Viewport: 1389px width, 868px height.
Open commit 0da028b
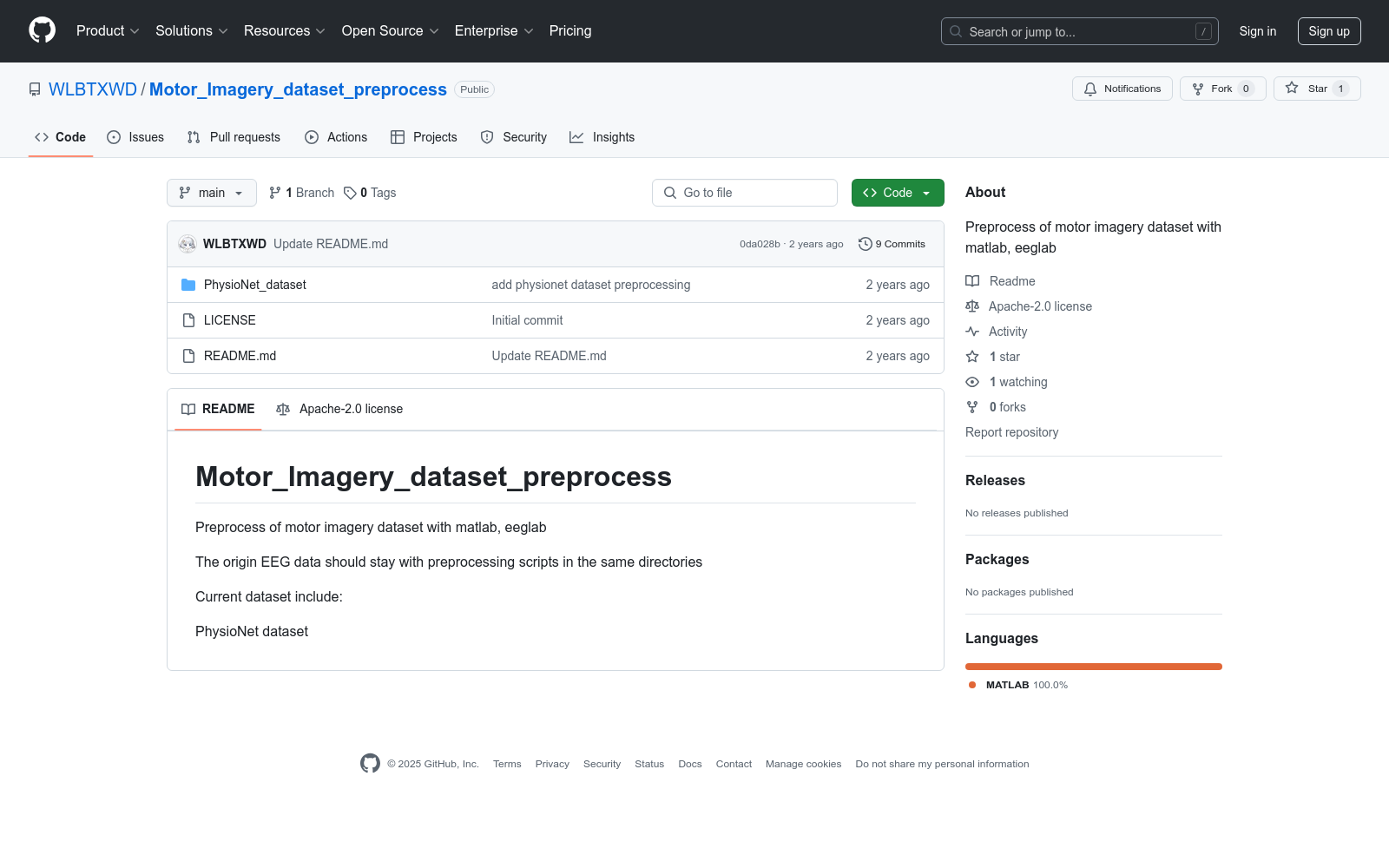(760, 244)
